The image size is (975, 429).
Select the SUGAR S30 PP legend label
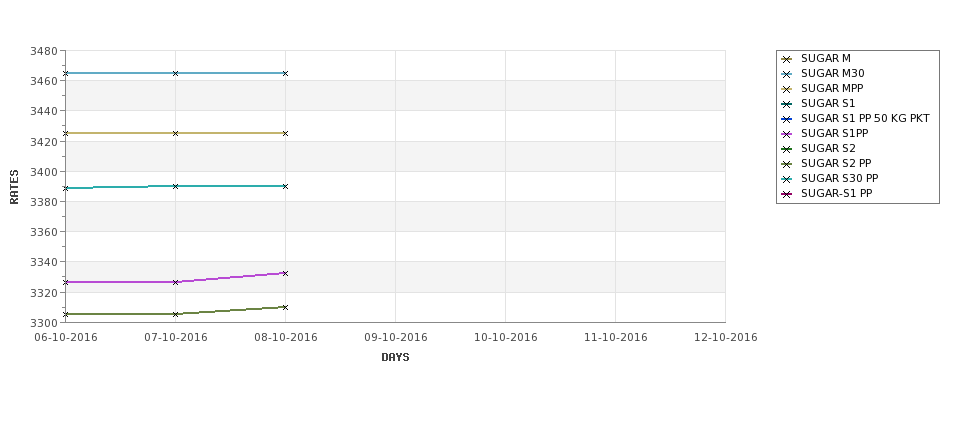[x=839, y=178]
